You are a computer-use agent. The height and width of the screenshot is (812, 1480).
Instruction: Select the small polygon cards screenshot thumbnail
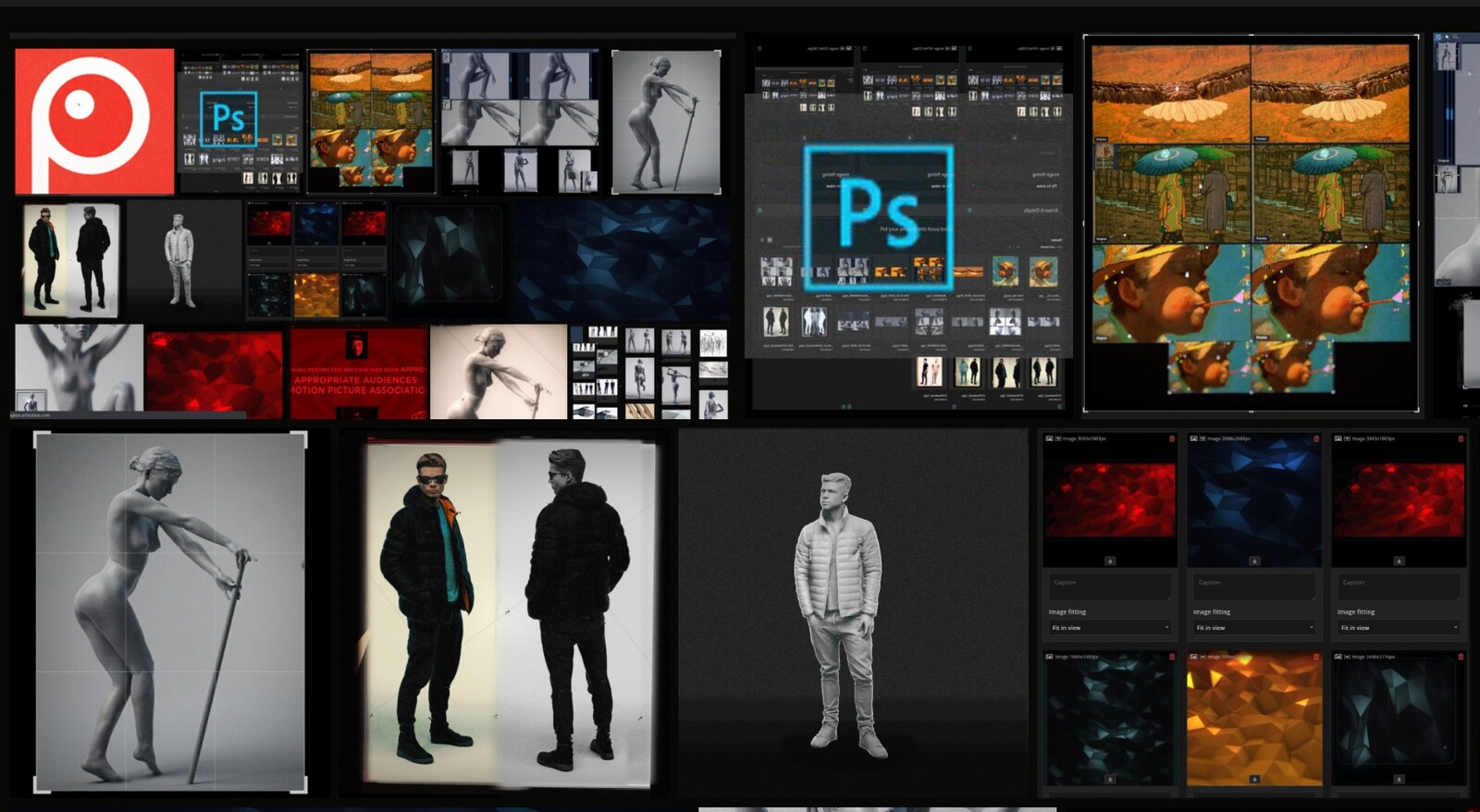click(x=315, y=260)
